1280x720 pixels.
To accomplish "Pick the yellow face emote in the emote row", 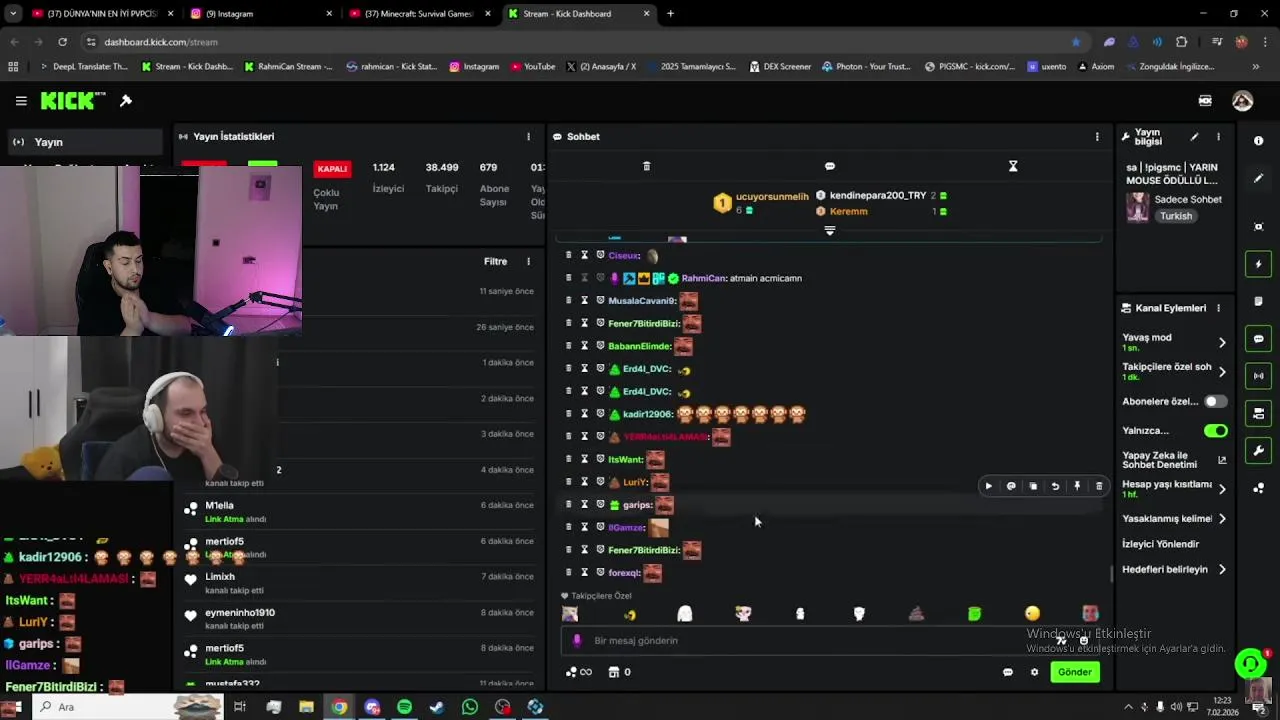I will tap(1032, 614).
